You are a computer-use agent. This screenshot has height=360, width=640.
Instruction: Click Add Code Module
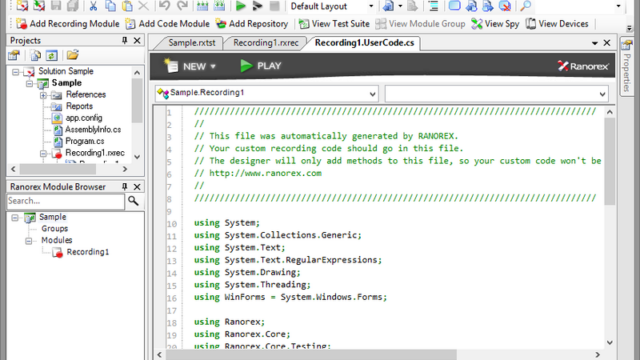click(167, 24)
